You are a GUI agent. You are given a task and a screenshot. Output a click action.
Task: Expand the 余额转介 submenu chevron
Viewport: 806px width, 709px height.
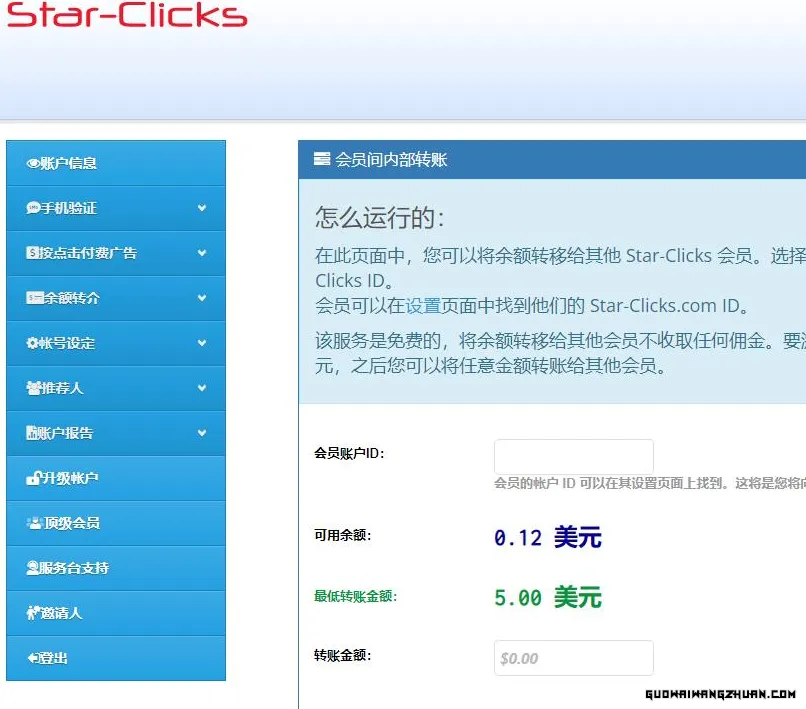point(202,298)
